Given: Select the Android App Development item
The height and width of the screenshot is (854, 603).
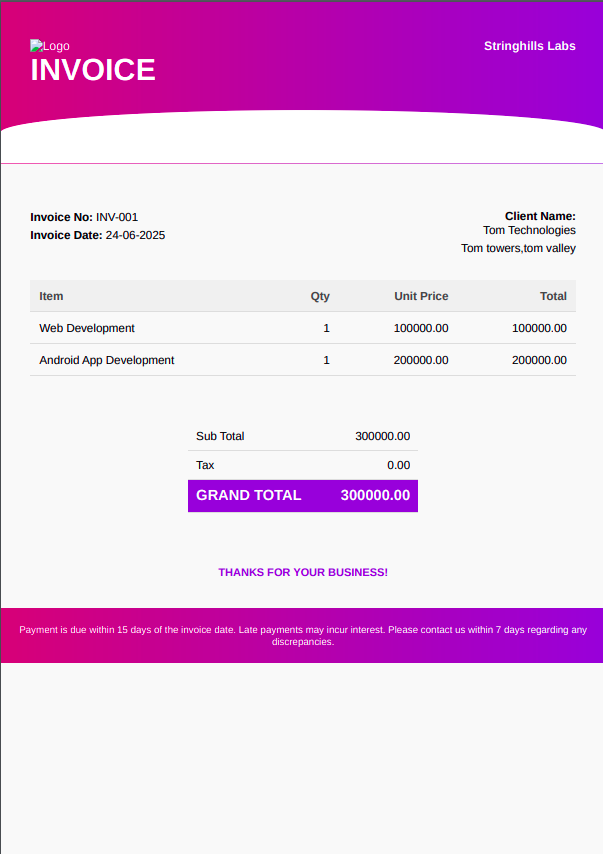Looking at the screenshot, I should [107, 360].
